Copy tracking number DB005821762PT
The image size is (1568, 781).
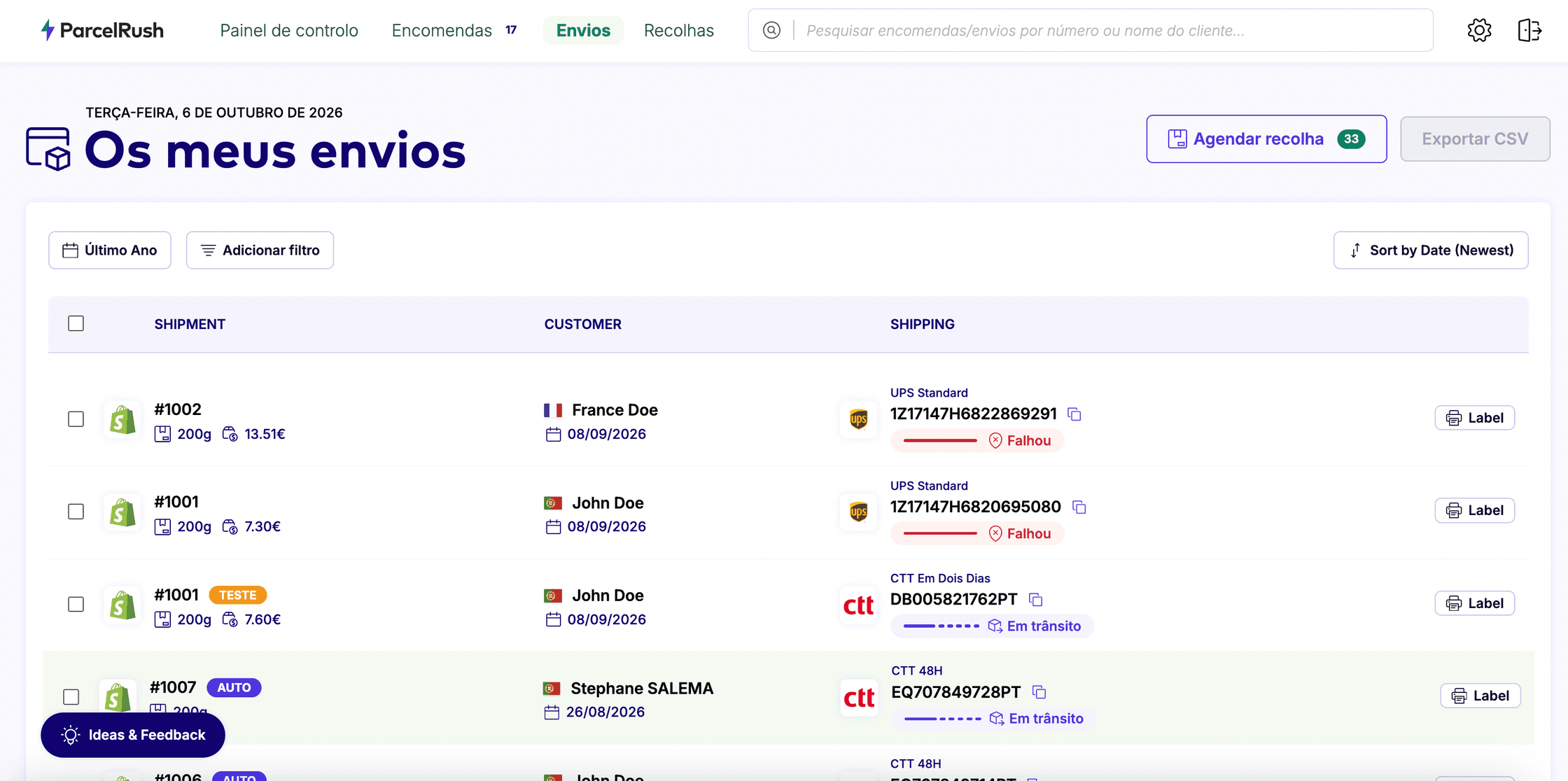point(1036,600)
